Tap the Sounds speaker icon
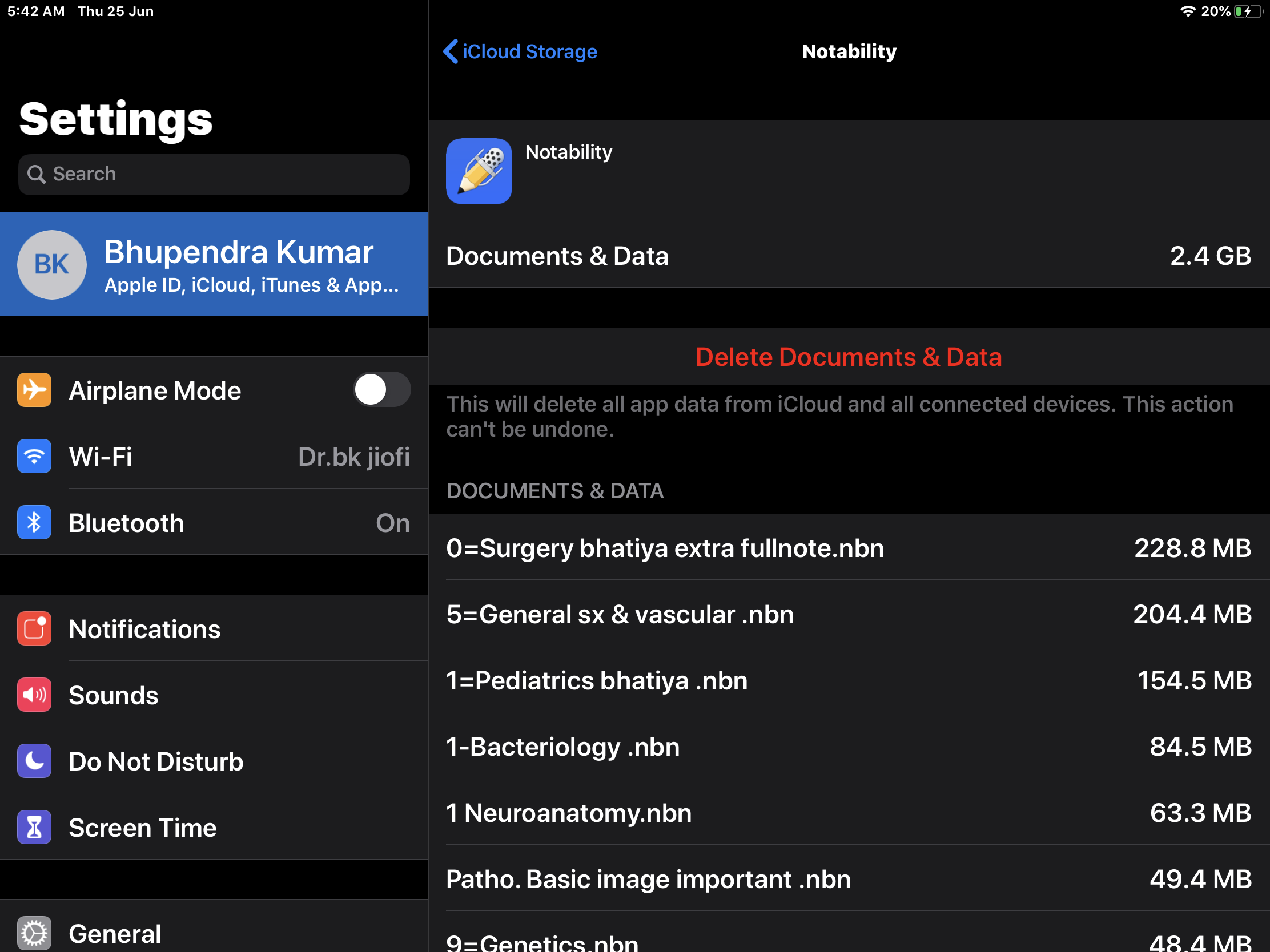 pos(34,695)
